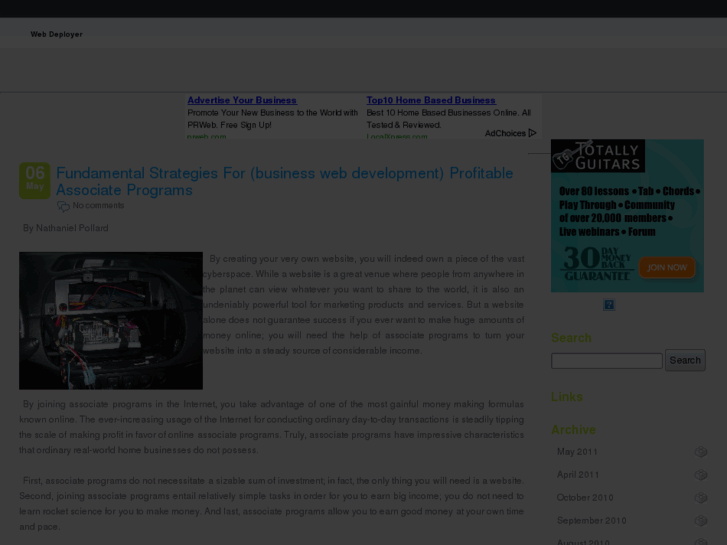Click the Links sidebar heading
Screen dimensions: 727x545
click(567, 397)
